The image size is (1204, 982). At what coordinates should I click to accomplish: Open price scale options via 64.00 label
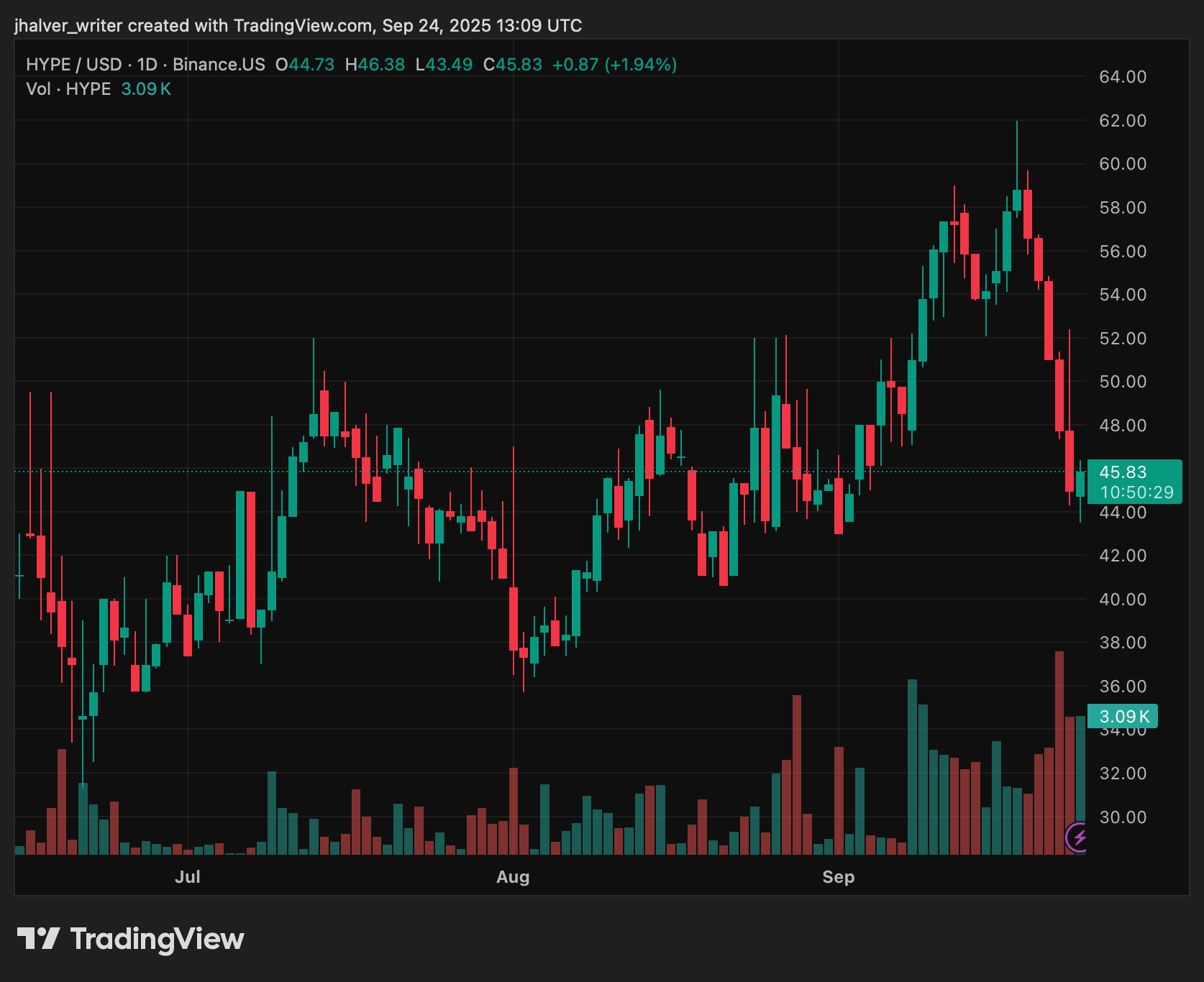pos(1123,75)
